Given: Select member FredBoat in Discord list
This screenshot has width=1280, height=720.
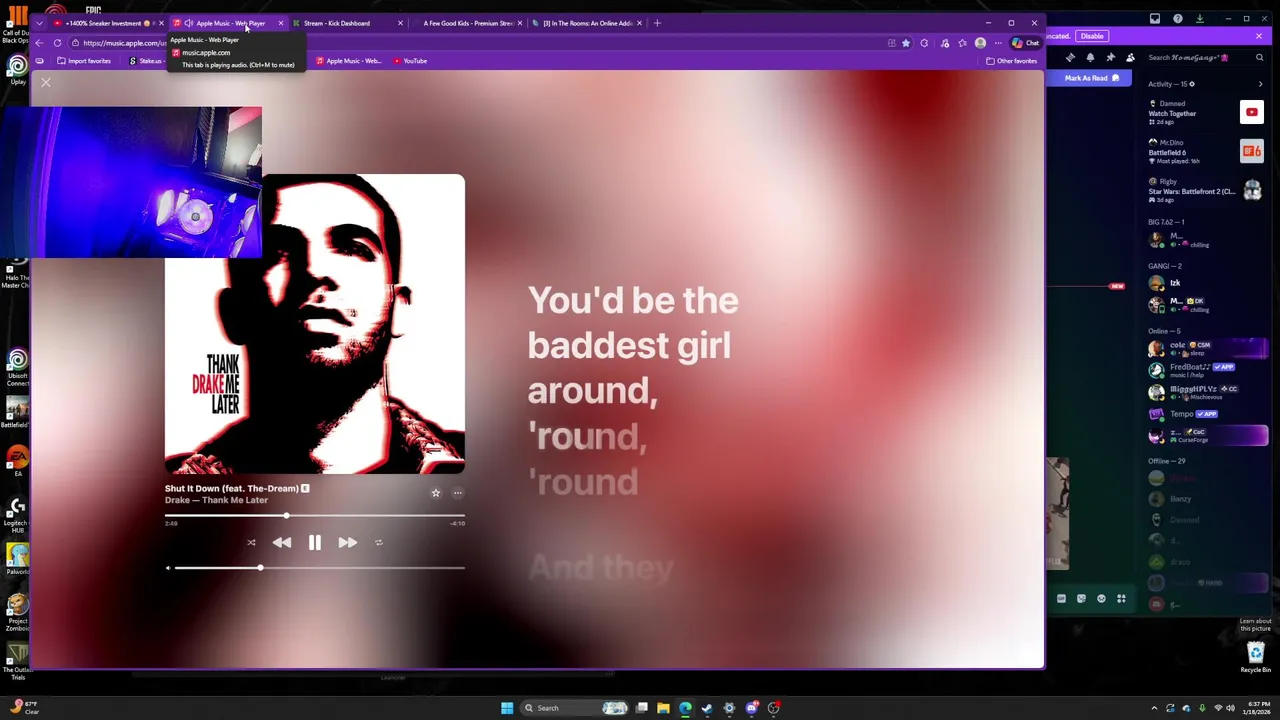Looking at the screenshot, I should pyautogui.click(x=1206, y=371).
